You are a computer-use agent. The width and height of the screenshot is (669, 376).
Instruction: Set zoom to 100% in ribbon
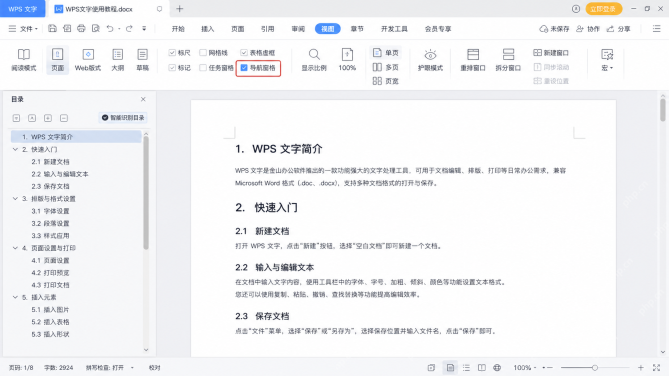click(x=347, y=60)
